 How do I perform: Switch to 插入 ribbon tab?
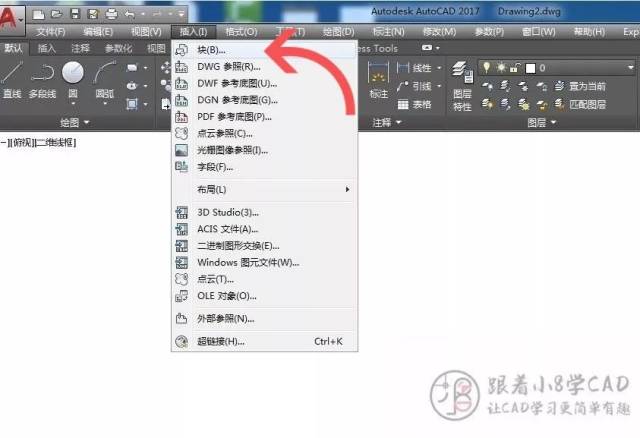[x=47, y=49]
